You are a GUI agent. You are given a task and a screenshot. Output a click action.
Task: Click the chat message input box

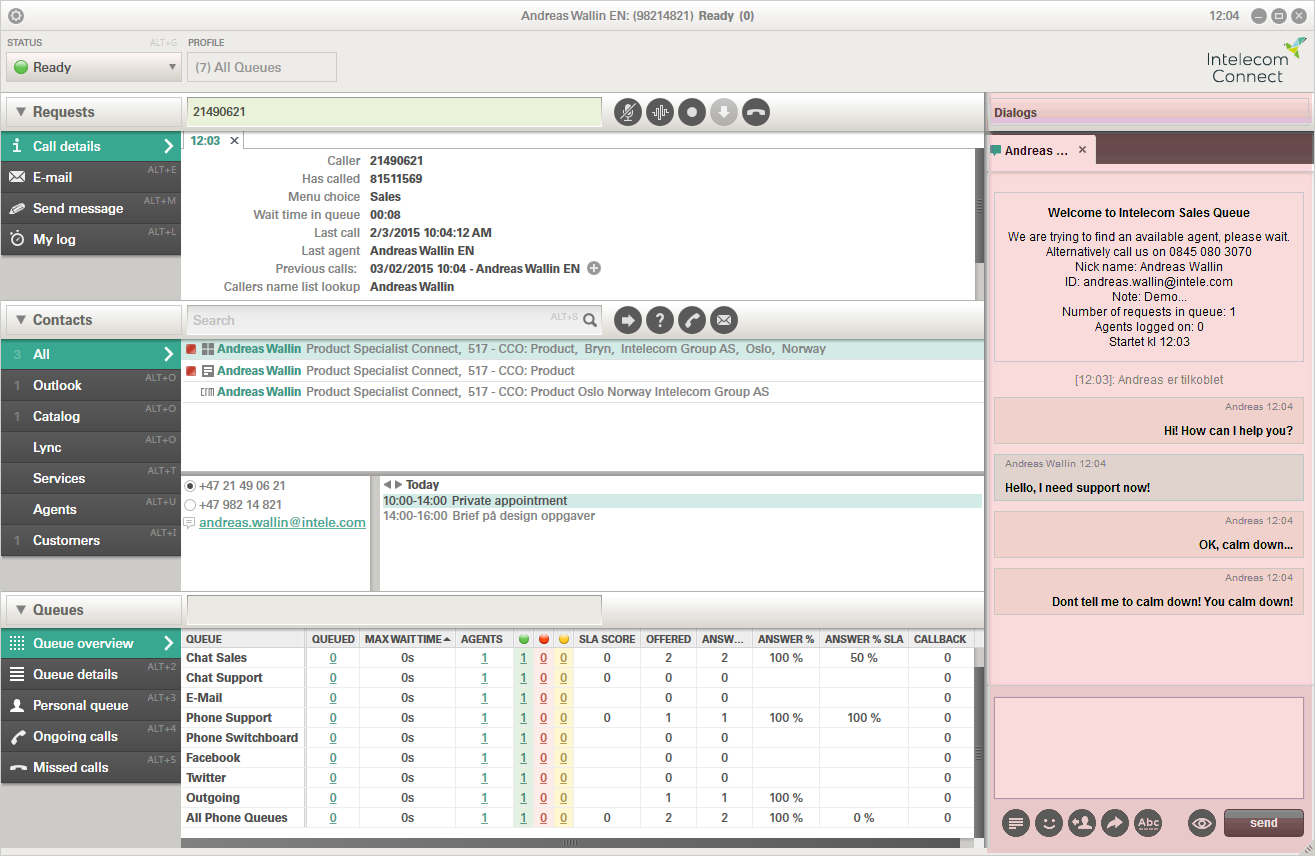tap(1148, 748)
